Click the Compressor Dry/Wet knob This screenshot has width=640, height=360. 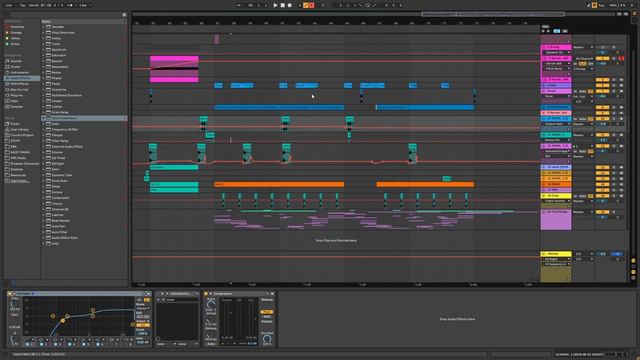click(267, 338)
